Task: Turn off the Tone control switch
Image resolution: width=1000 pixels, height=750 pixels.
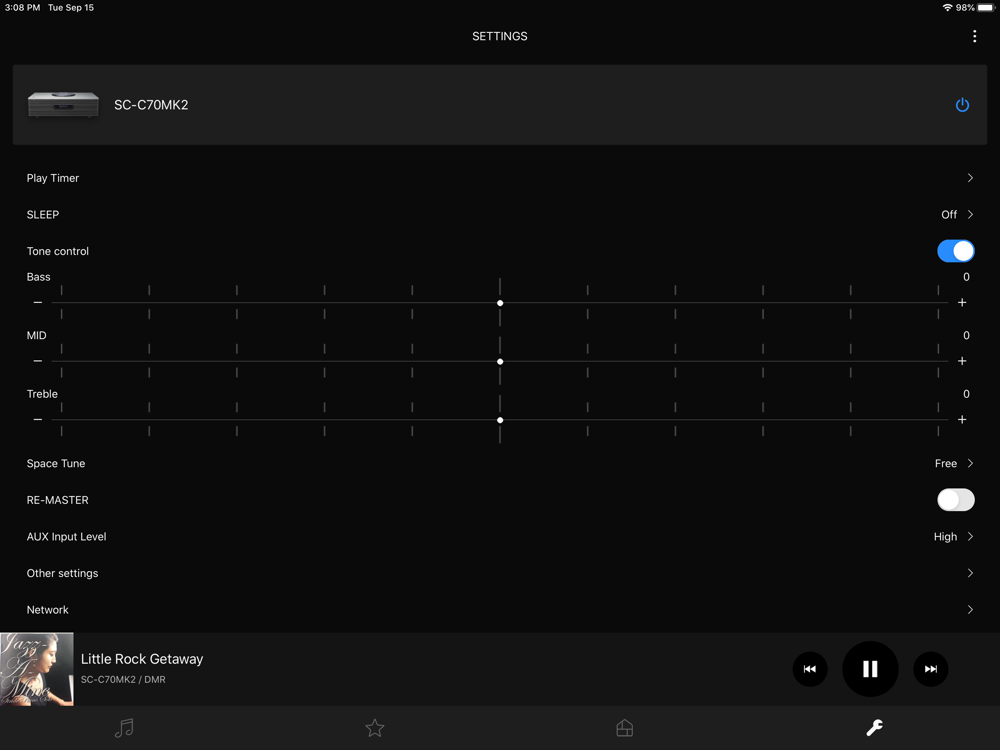Action: click(x=955, y=251)
